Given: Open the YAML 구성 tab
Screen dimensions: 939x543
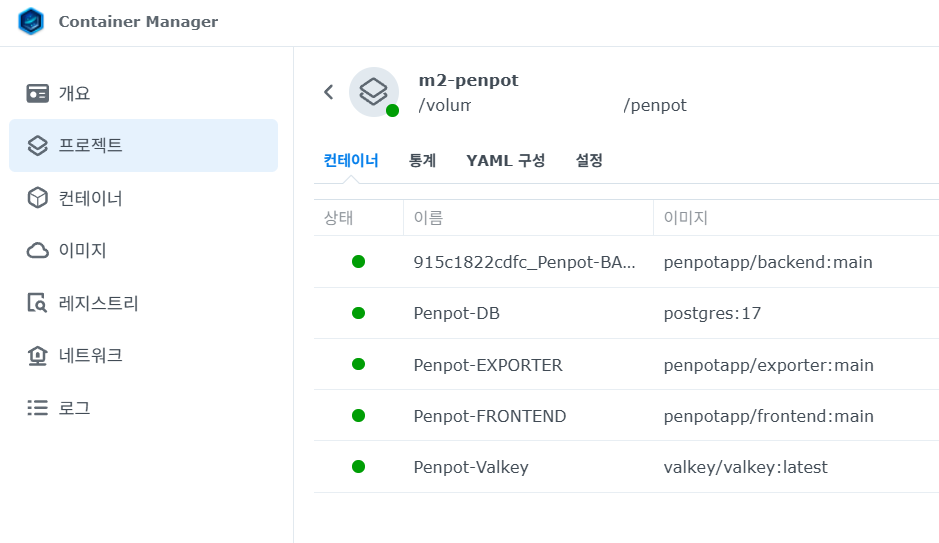Looking at the screenshot, I should pos(505,160).
